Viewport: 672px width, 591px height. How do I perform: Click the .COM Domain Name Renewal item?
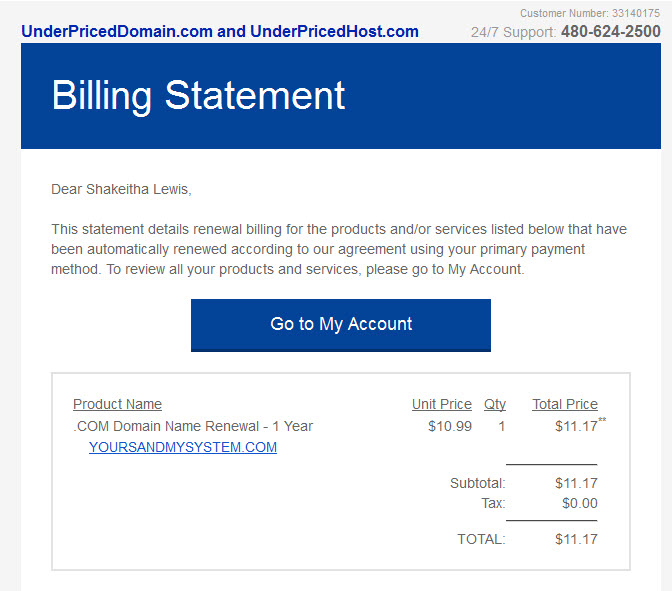[x=193, y=426]
